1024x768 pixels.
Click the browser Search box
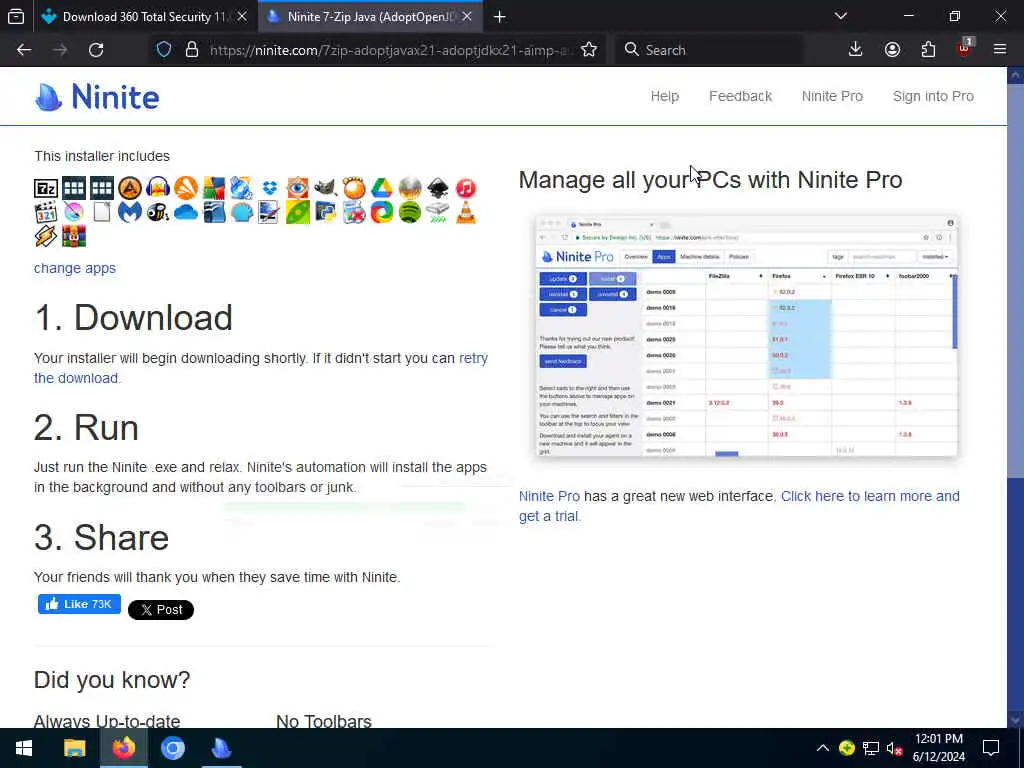pyautogui.click(x=709, y=50)
